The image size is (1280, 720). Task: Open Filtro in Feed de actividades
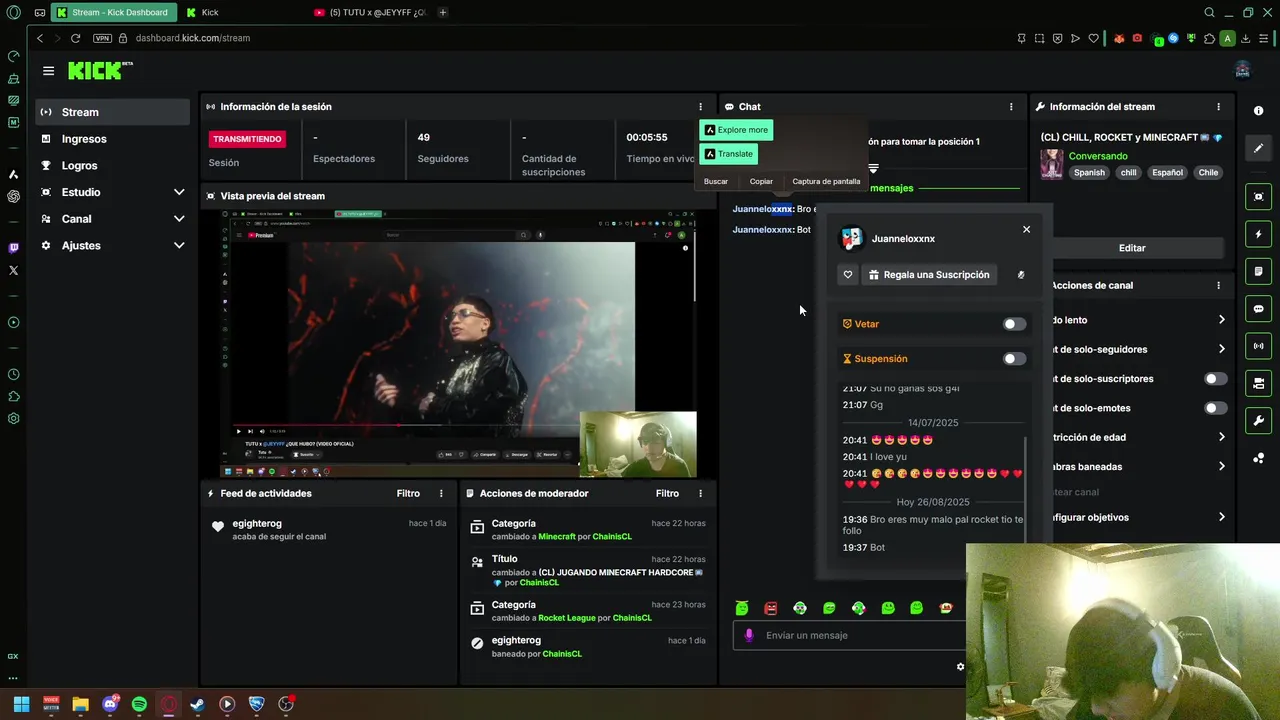pyautogui.click(x=408, y=494)
